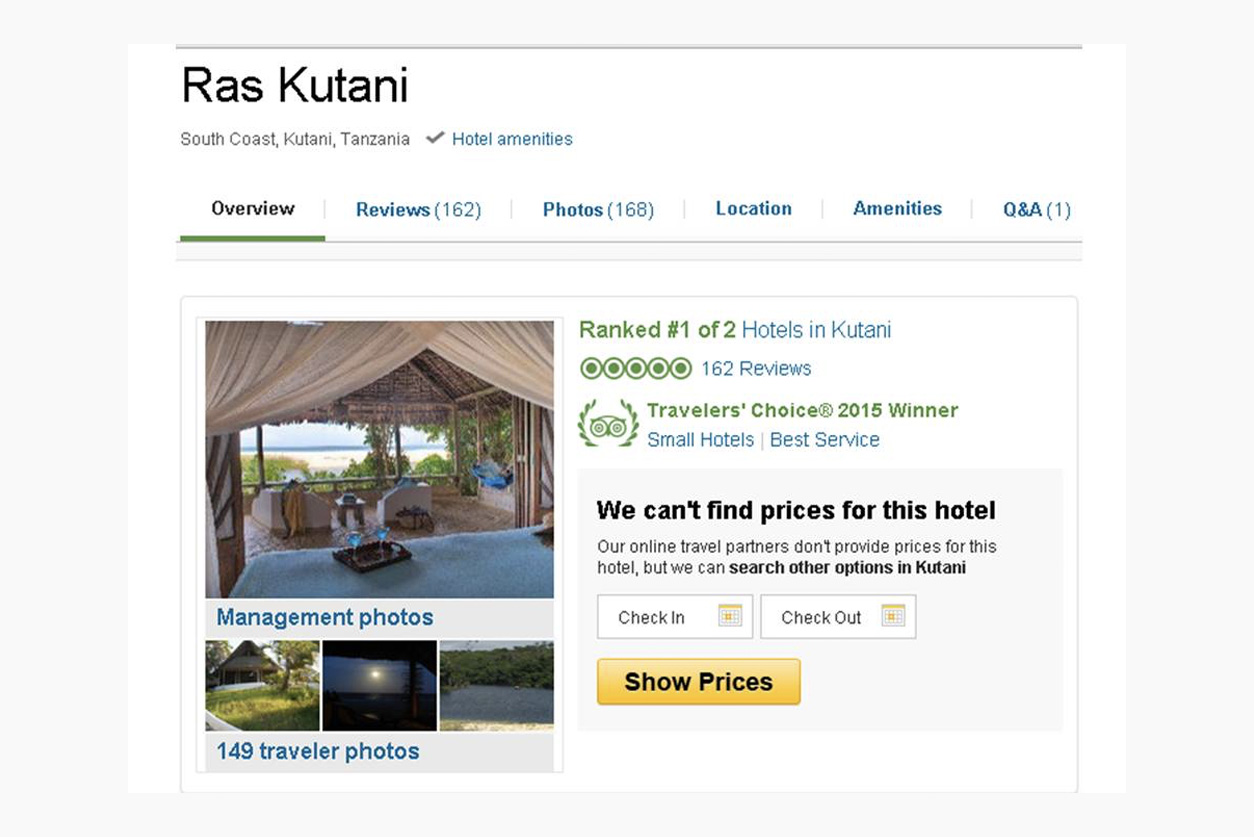Open the large beach bedroom management photo
The height and width of the screenshot is (837, 1254).
coord(379,459)
